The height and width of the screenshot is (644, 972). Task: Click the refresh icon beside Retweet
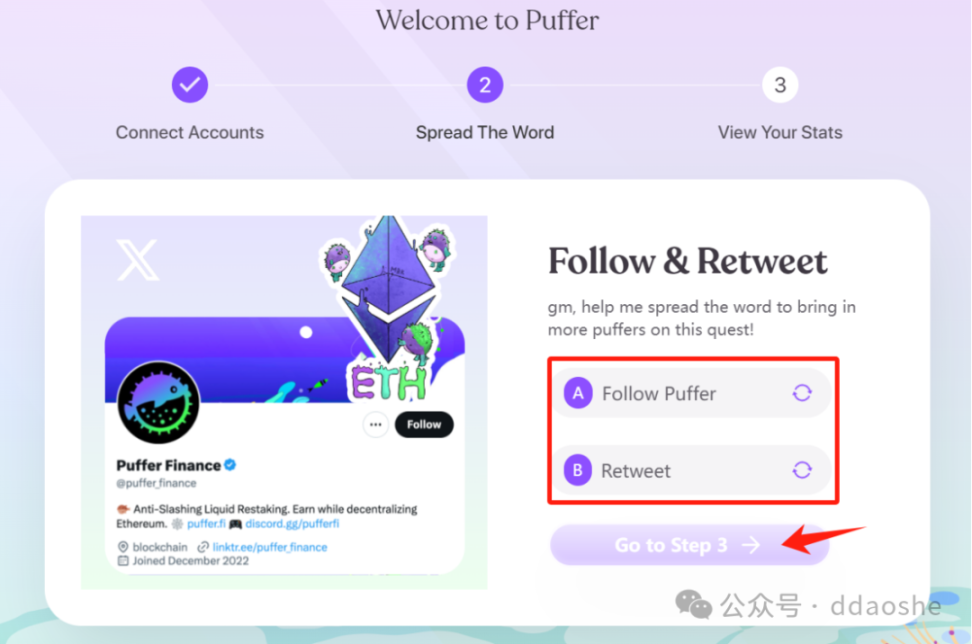click(x=802, y=470)
